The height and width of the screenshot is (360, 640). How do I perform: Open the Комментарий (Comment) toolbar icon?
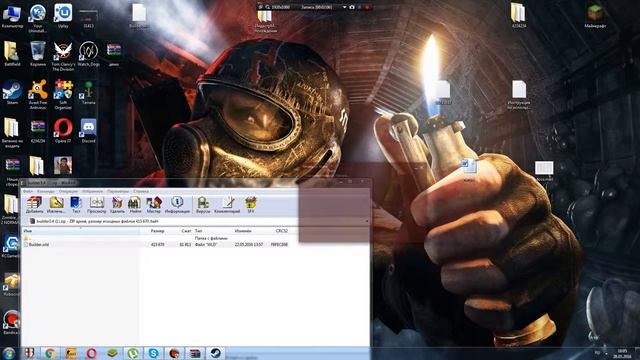pos(227,205)
